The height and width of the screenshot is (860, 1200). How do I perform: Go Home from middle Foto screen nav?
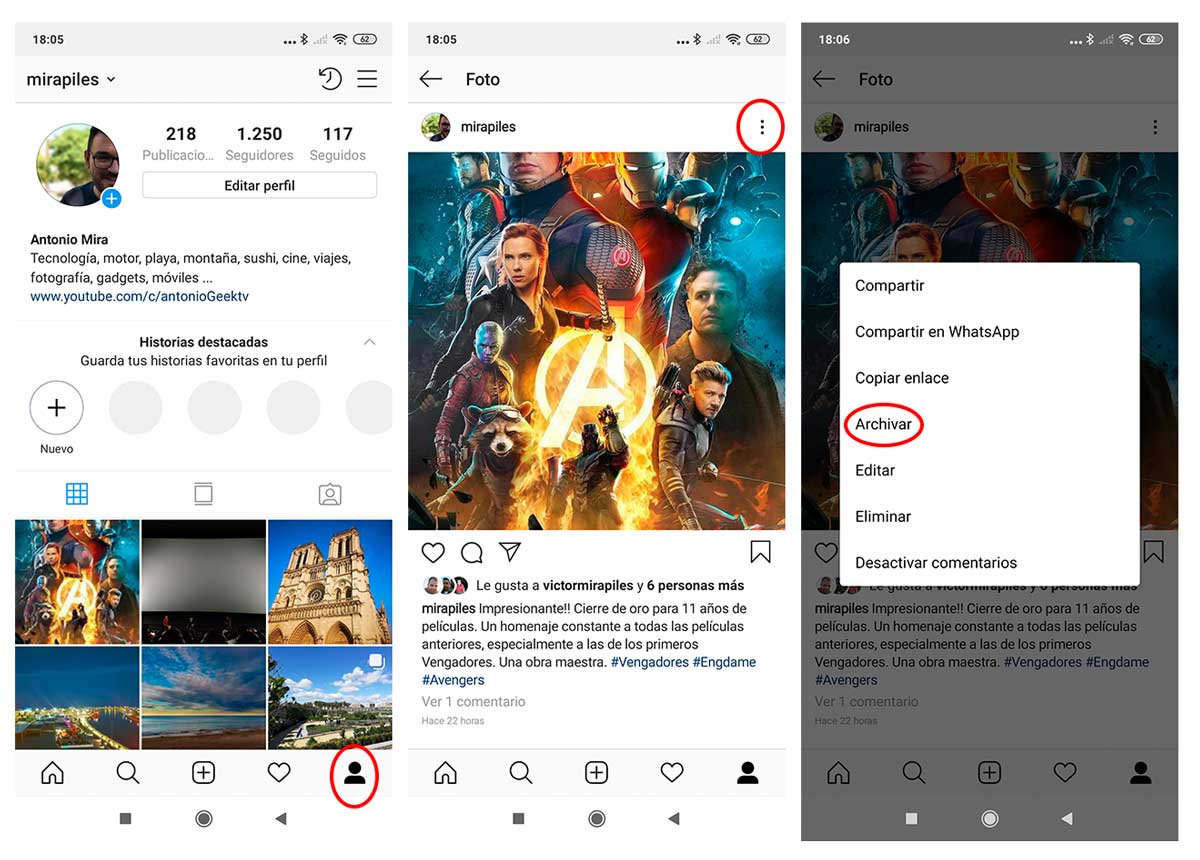pos(445,772)
